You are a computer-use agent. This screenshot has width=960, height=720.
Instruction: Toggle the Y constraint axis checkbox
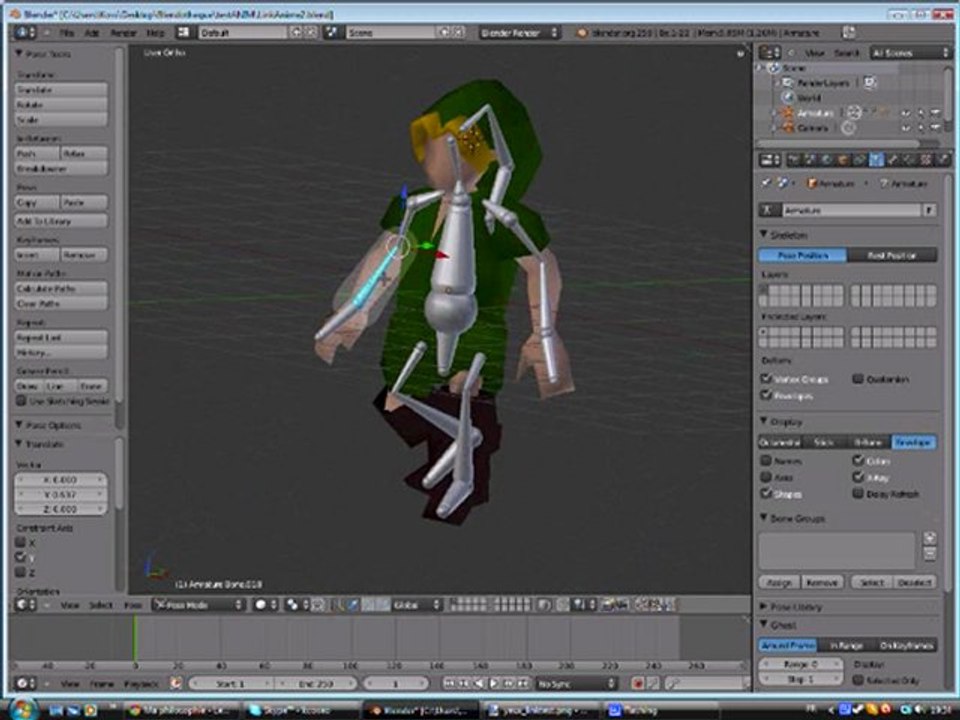pyautogui.click(x=20, y=557)
